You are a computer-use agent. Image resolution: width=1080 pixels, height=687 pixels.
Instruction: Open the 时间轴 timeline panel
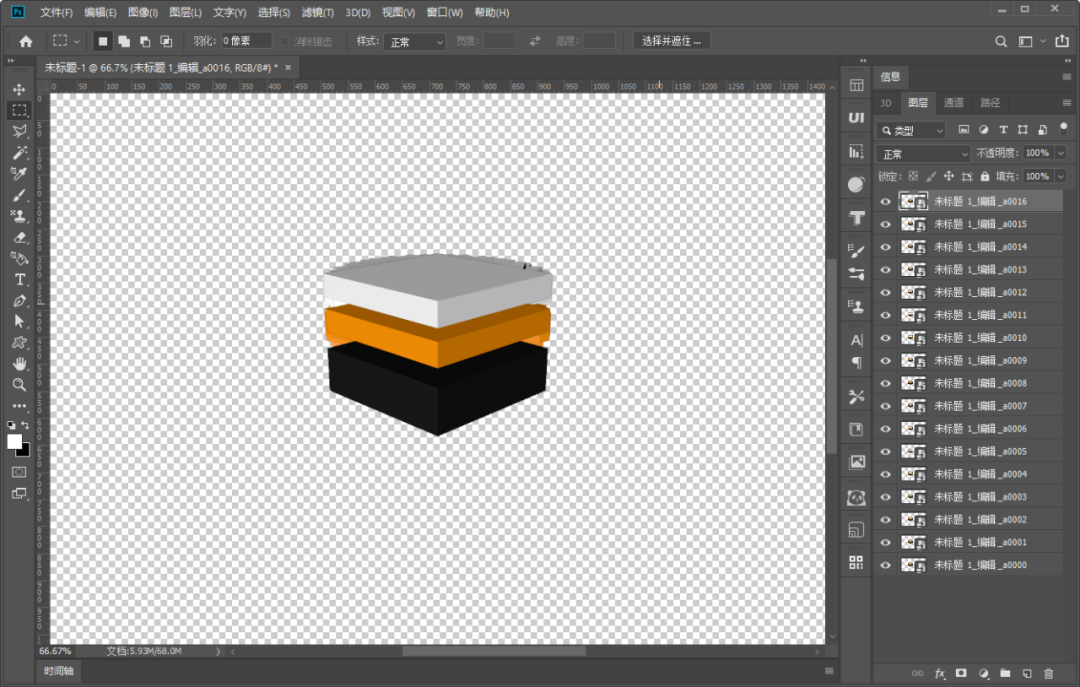58,673
